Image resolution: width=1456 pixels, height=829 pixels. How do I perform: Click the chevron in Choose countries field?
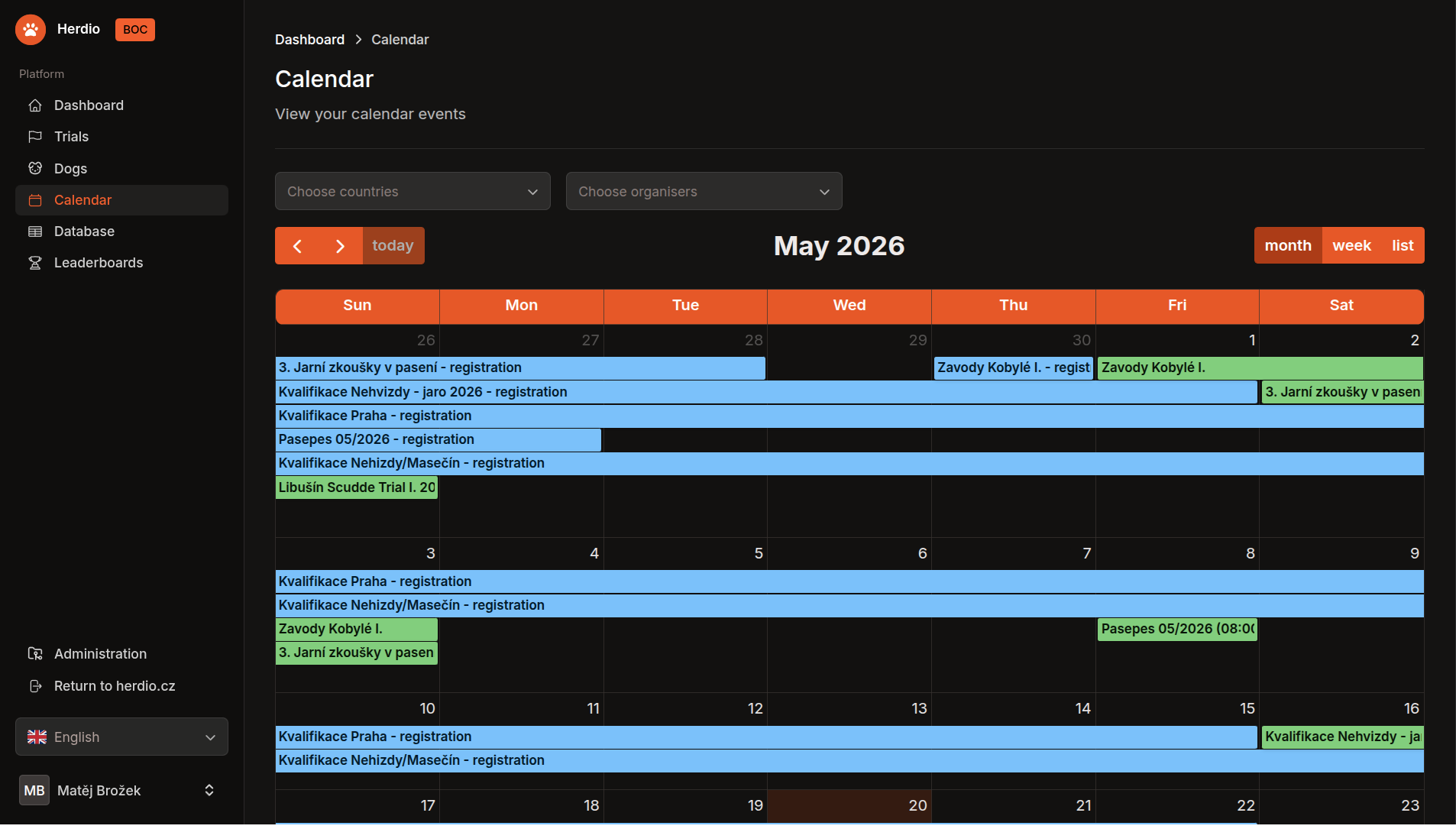coord(532,192)
